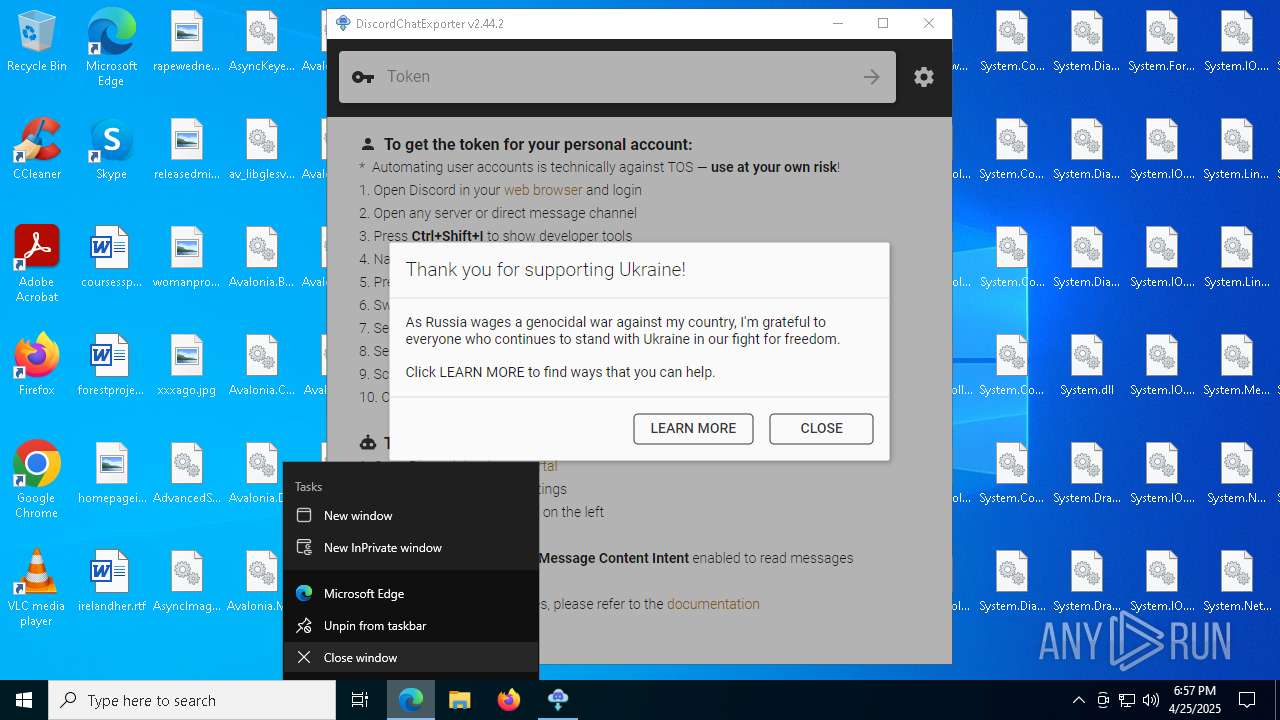1280x720 pixels.
Task: Open notification center icon
Action: tap(1247, 700)
